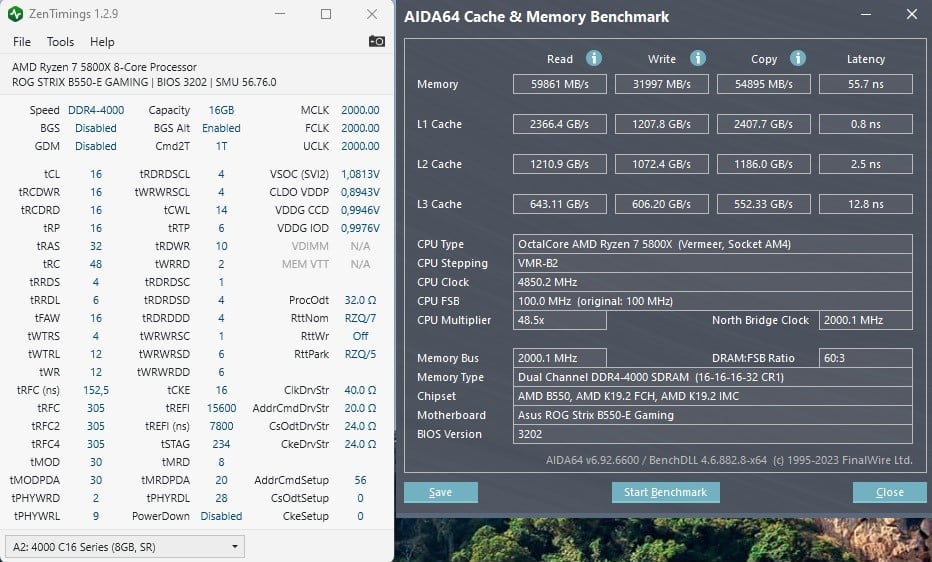Image resolution: width=932 pixels, height=562 pixels.
Task: Open the Tools menu in ZenTimings
Action: coord(60,42)
